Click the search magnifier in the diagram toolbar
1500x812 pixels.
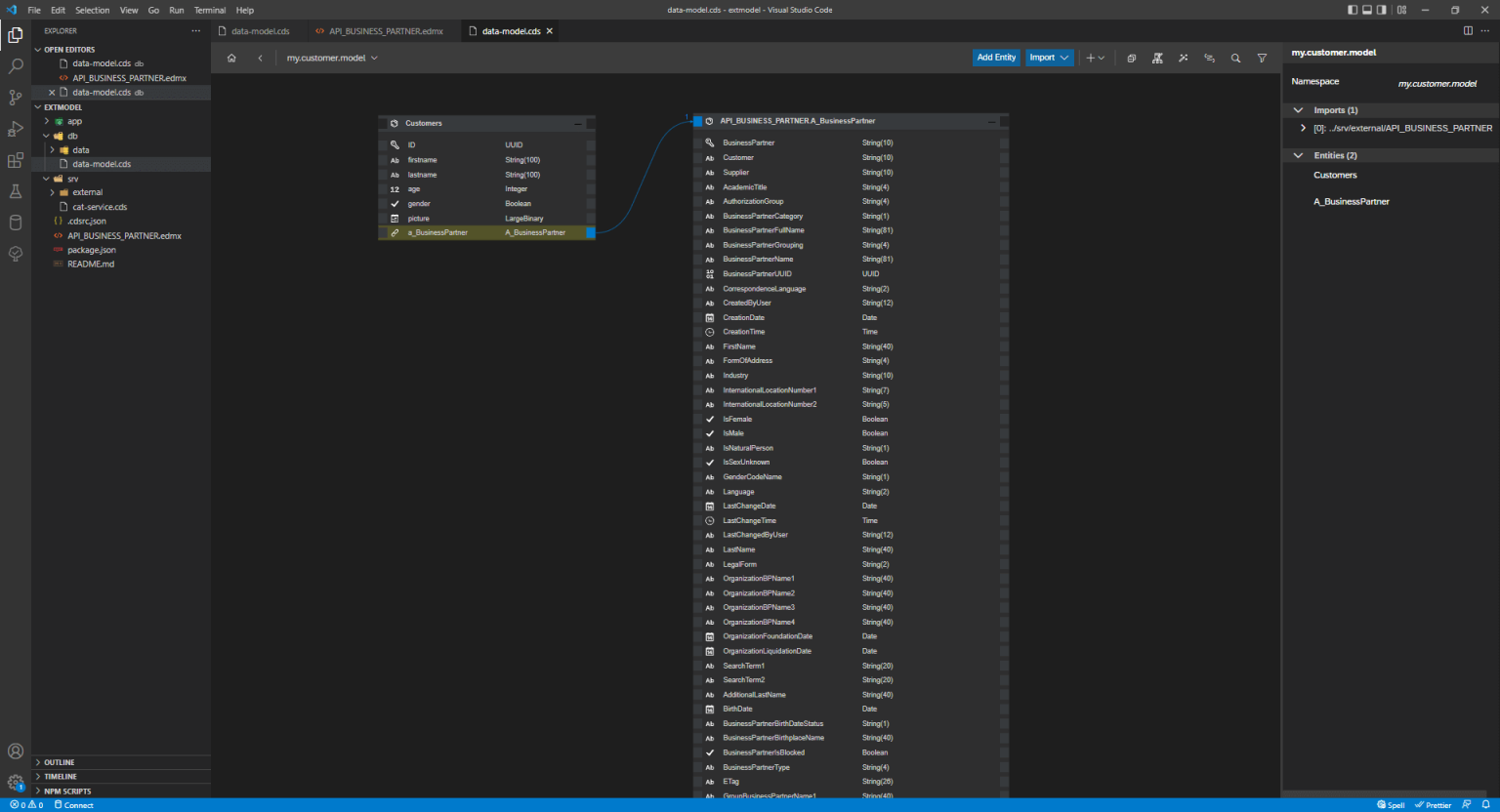(1234, 58)
